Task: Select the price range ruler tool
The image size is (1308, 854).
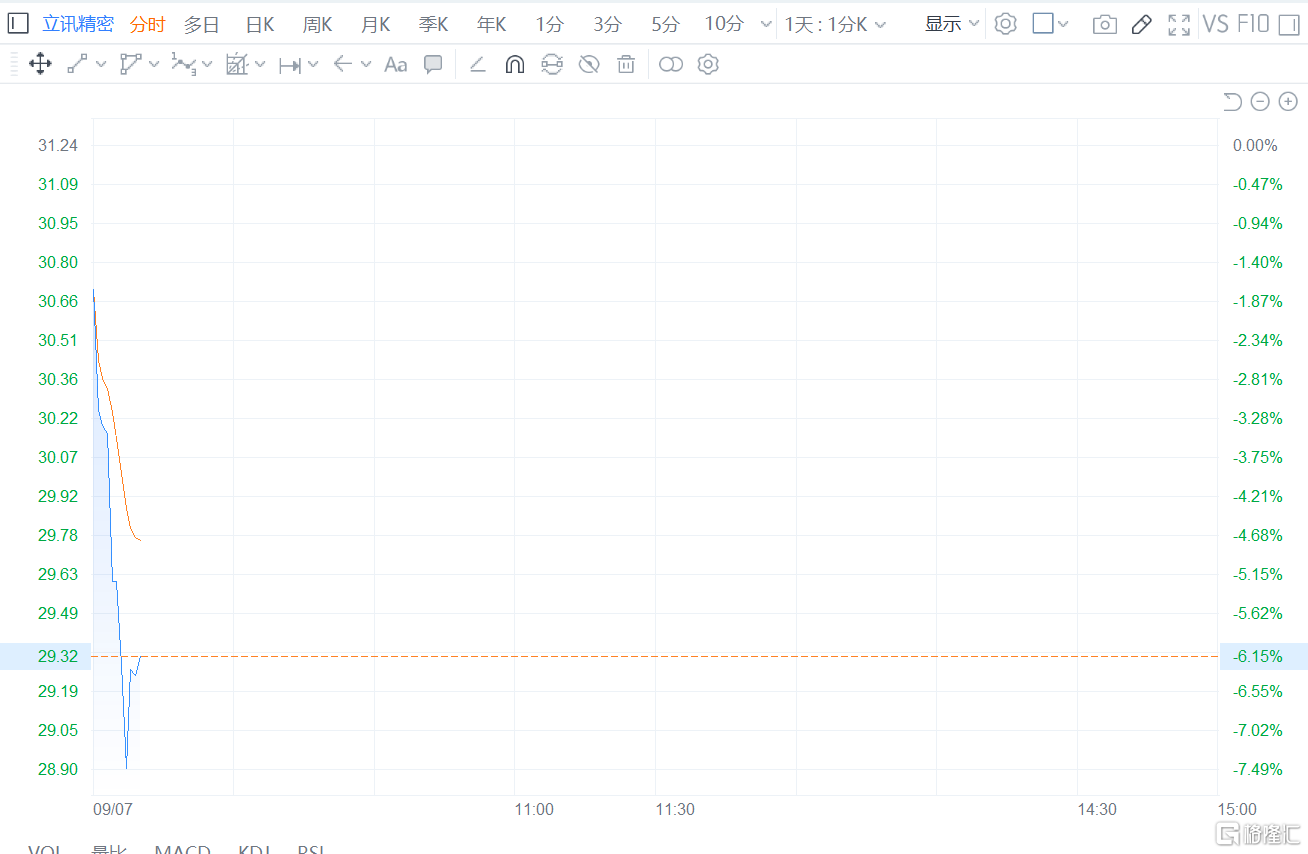Action: pos(290,65)
